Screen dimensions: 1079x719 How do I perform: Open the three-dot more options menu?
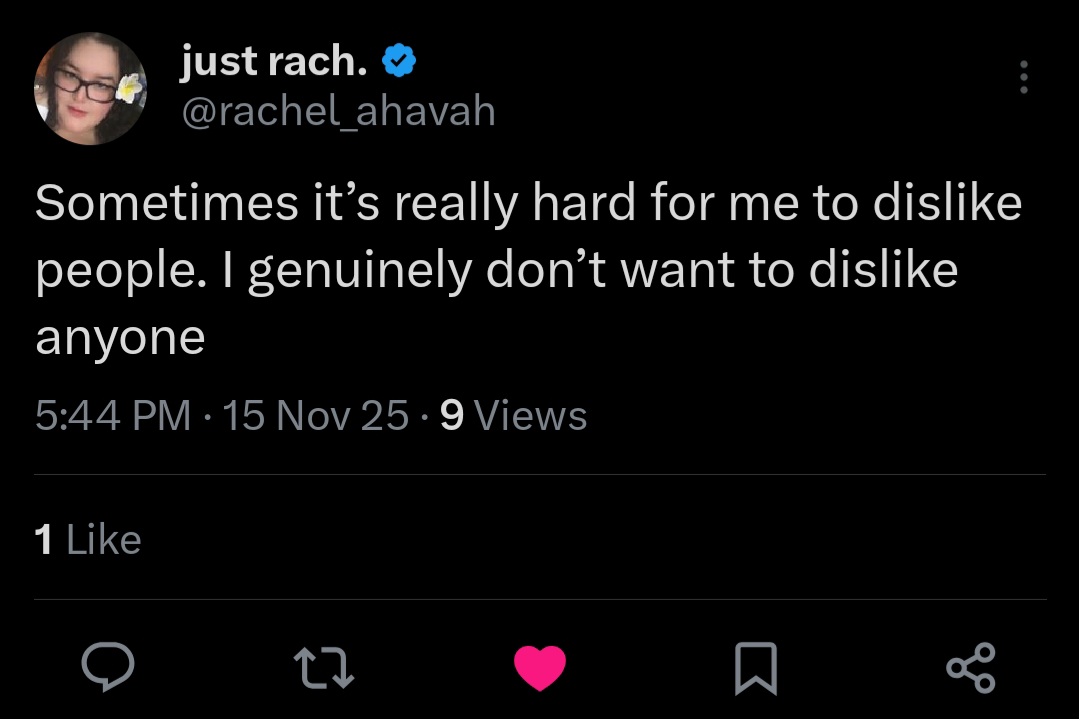click(1022, 77)
